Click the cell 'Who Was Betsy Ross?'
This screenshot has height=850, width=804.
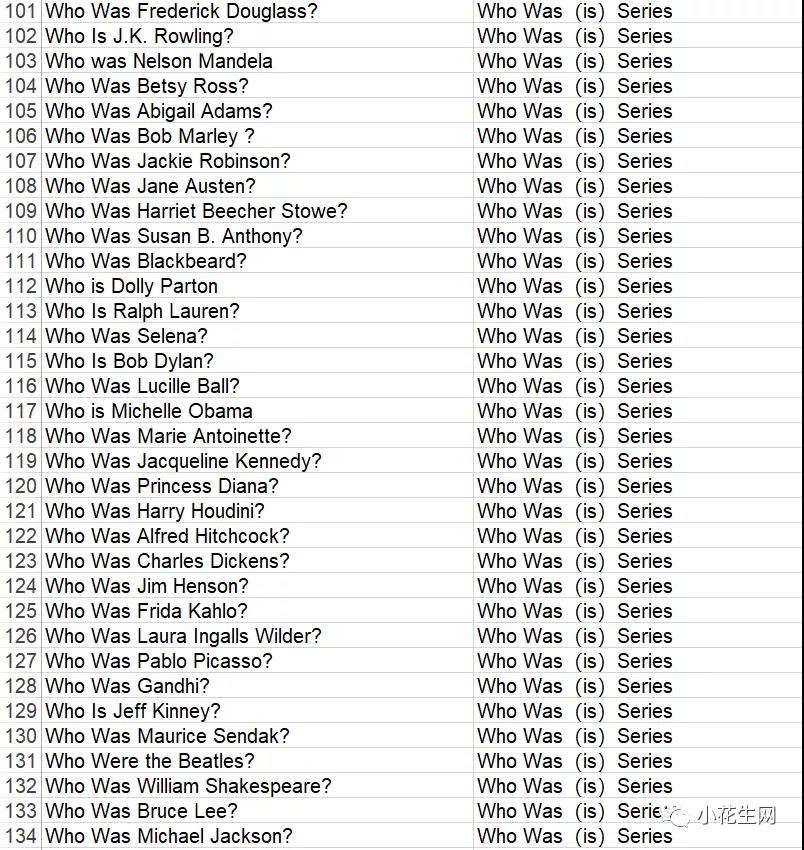click(x=257, y=86)
